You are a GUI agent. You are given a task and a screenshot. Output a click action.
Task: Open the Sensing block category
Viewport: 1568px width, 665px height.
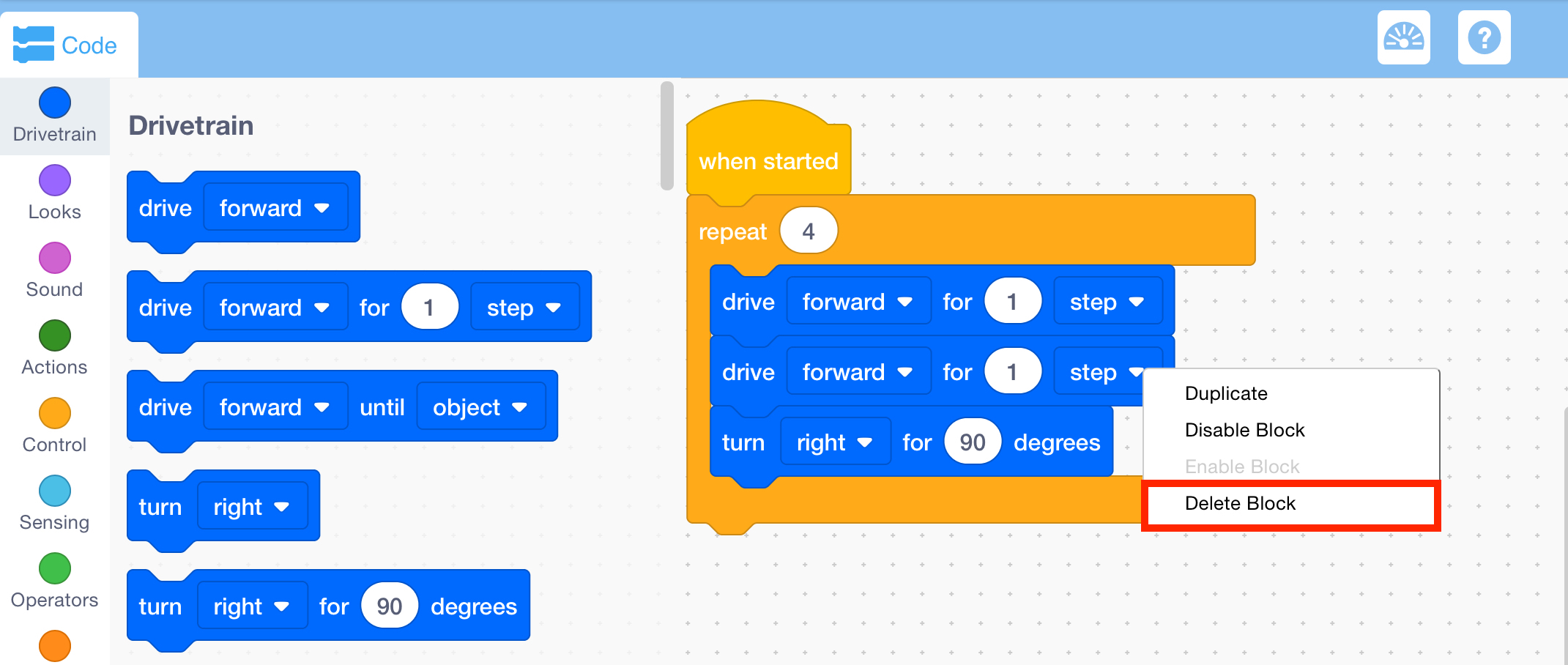coord(54,491)
